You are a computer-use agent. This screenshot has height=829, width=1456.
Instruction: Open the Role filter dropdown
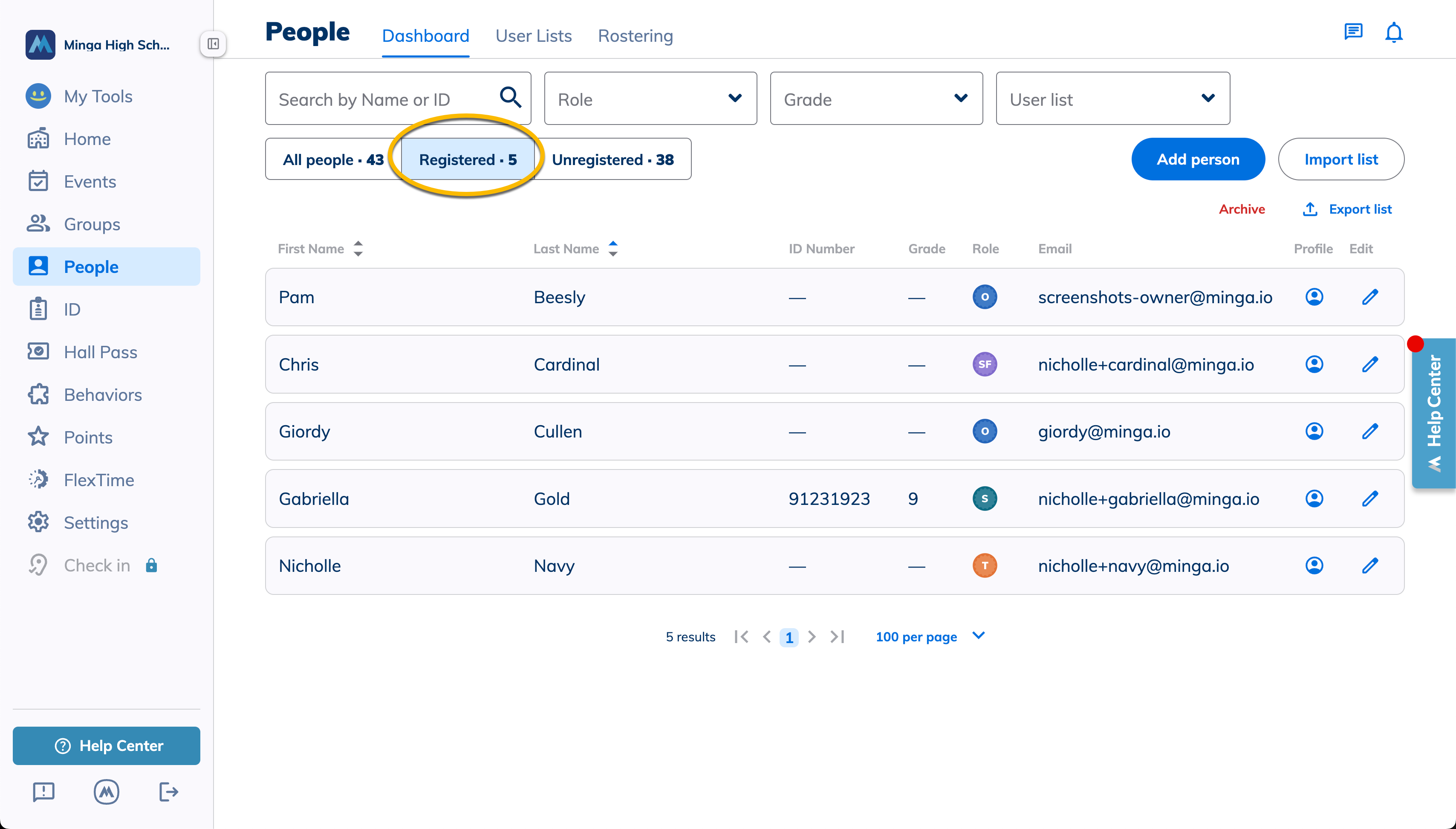click(x=650, y=99)
